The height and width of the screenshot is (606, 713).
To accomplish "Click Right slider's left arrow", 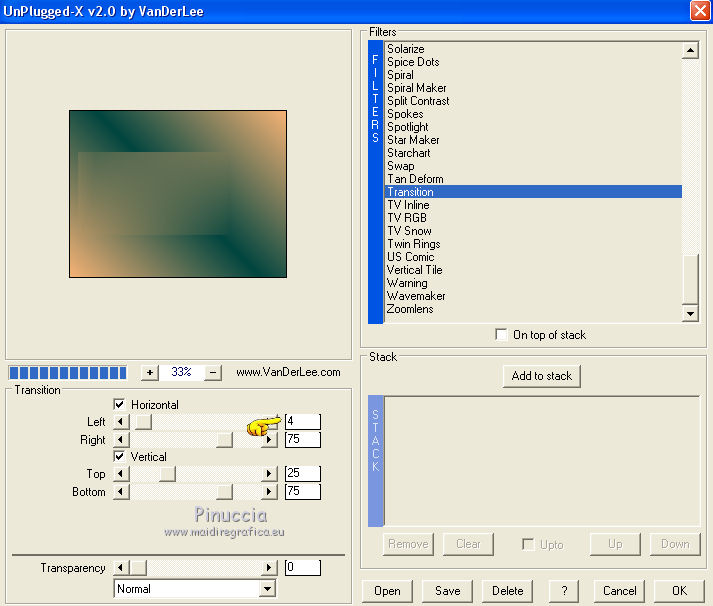I will pos(121,440).
